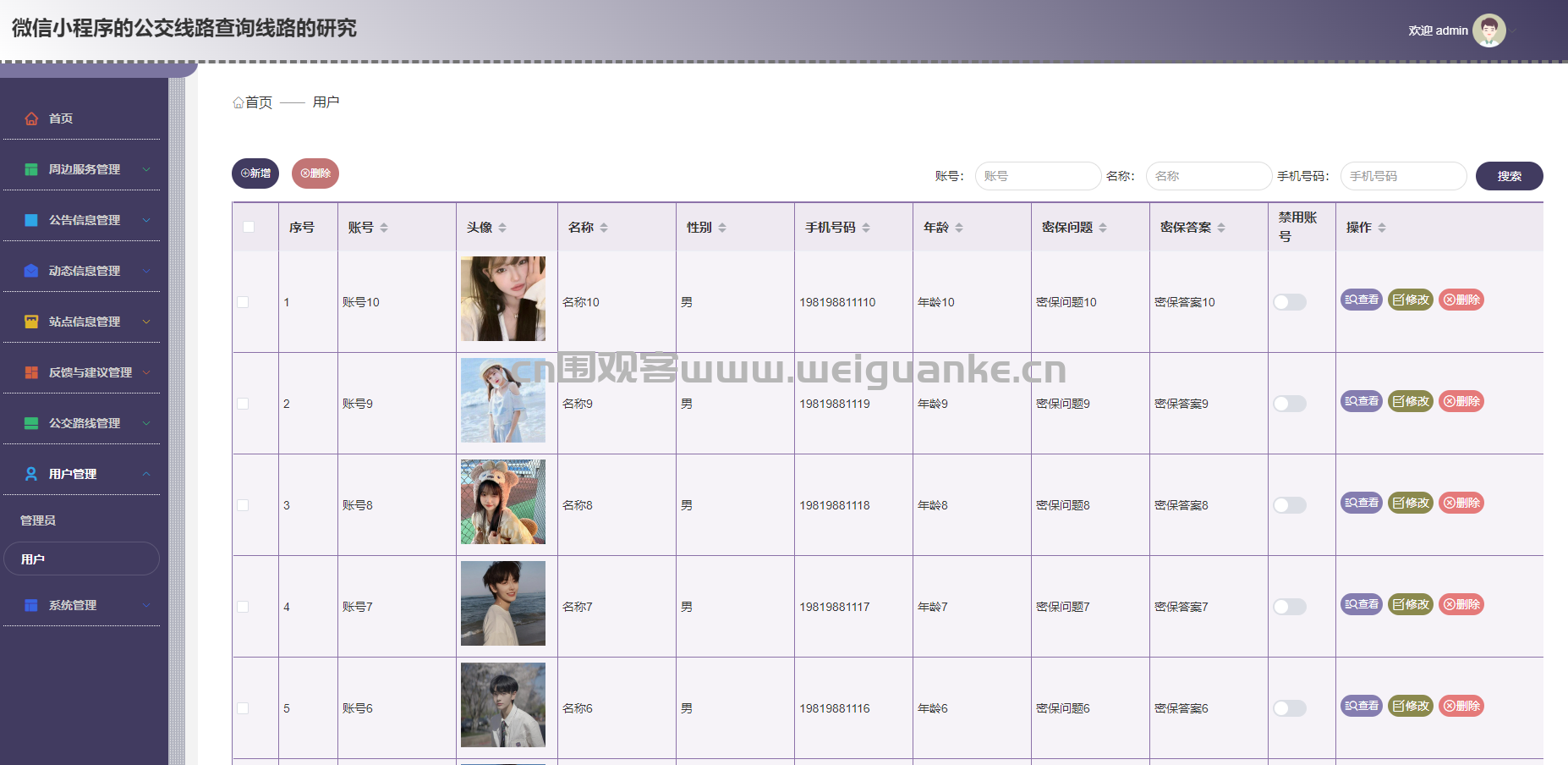Click the home icon in the sidebar

(31, 118)
